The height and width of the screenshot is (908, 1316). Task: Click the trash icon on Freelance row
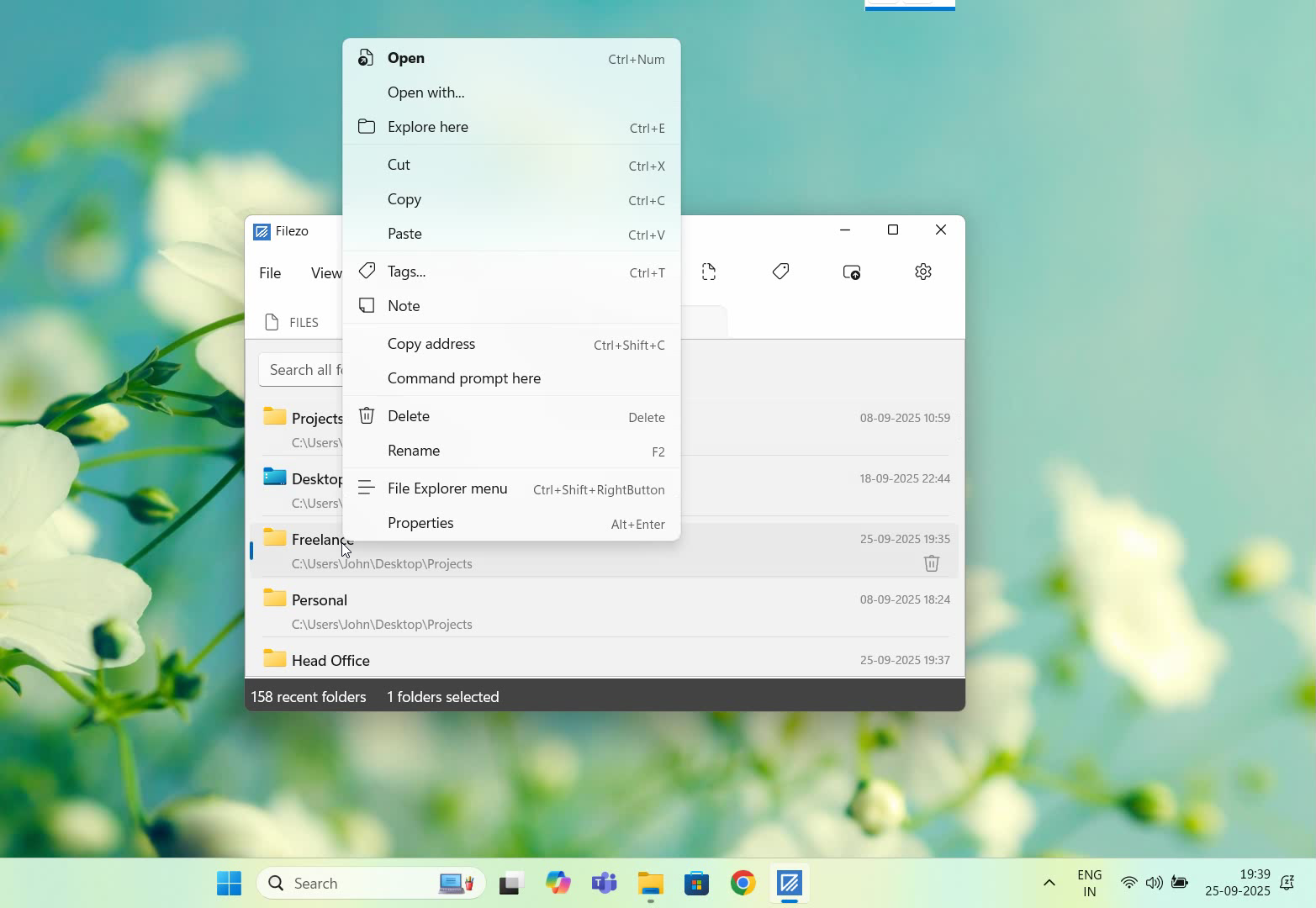tap(931, 563)
